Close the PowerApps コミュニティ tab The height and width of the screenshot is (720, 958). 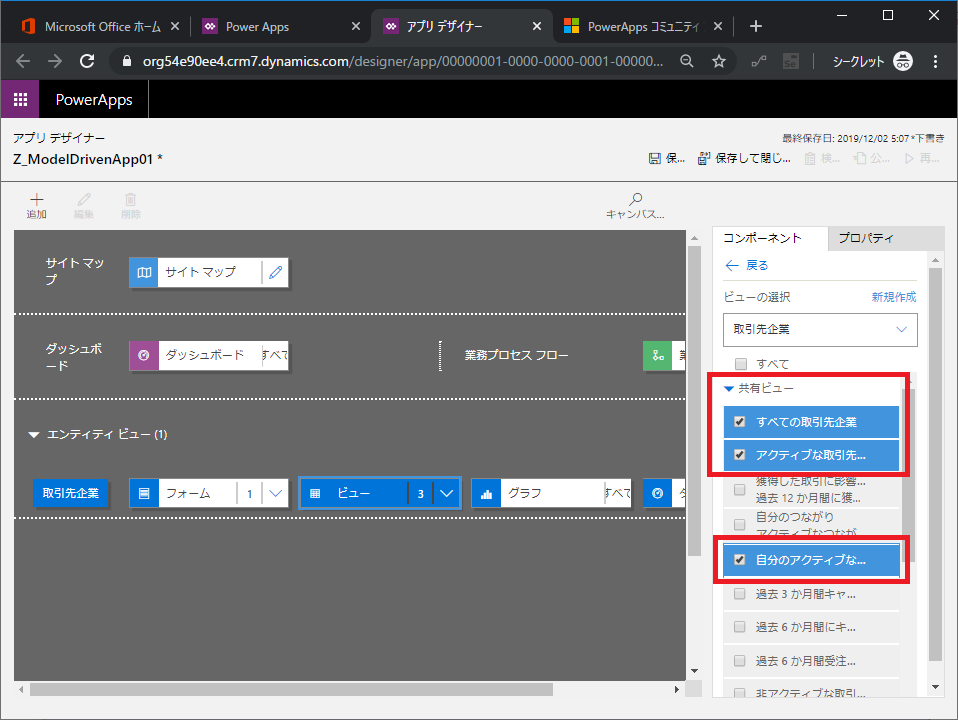click(718, 26)
